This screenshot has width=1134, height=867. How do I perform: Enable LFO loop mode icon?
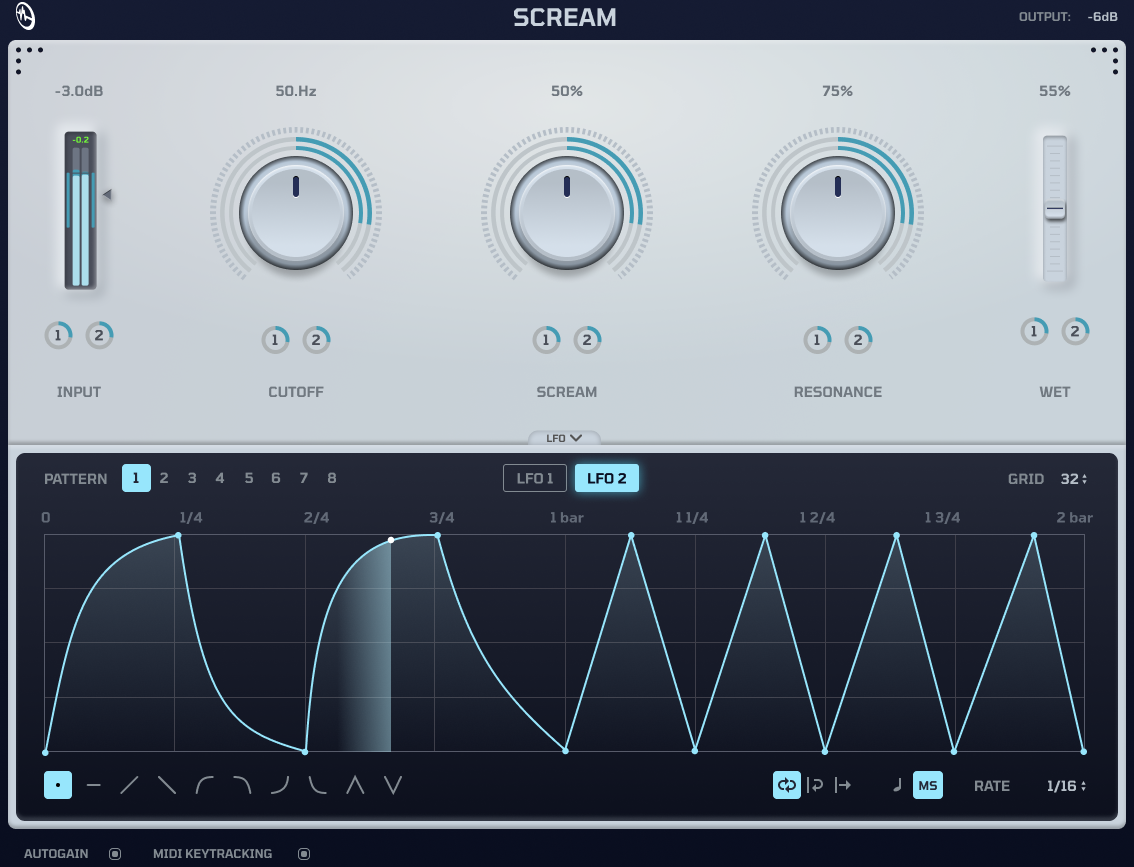pyautogui.click(x=787, y=785)
